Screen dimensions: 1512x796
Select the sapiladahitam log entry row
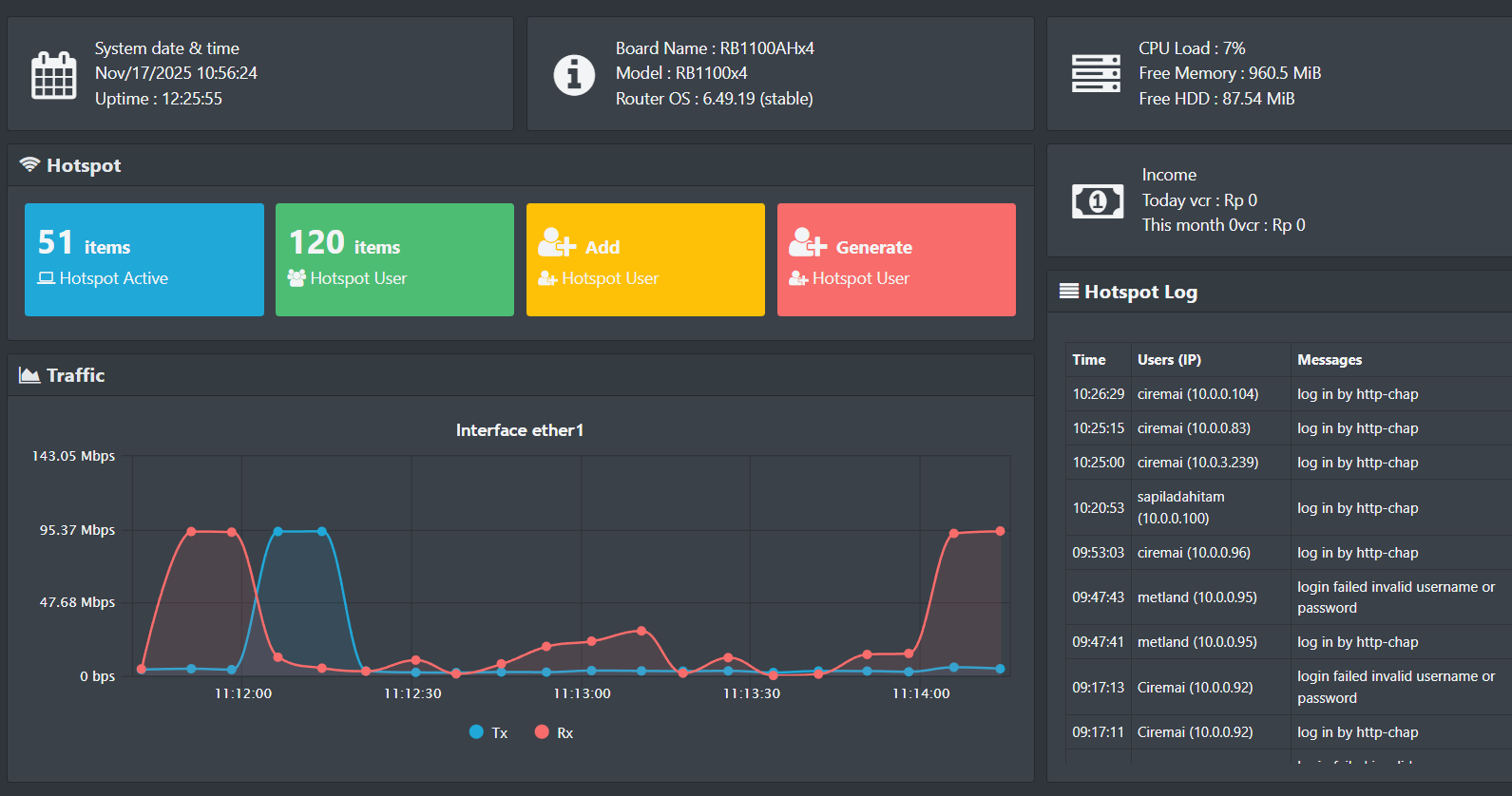[1283, 507]
